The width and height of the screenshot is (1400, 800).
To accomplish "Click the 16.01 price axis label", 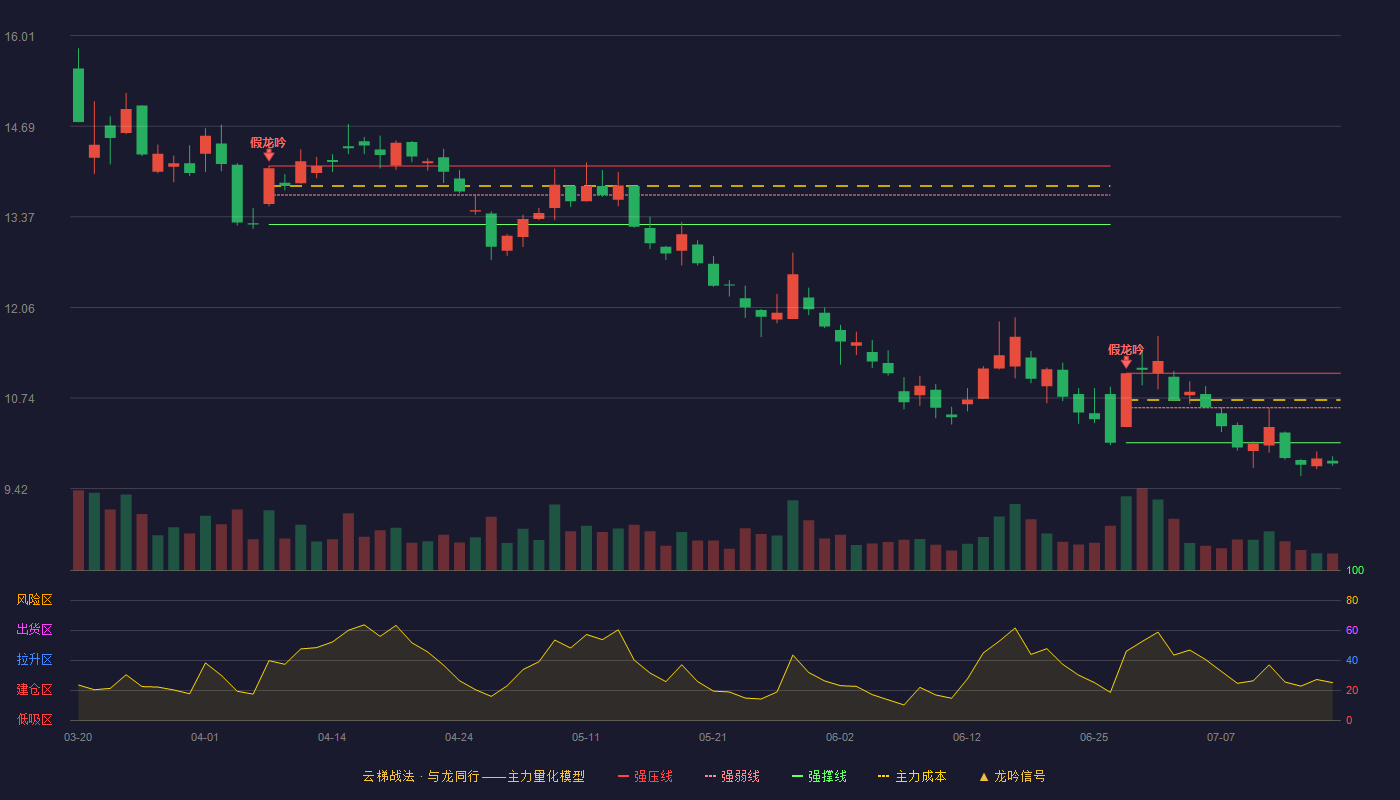I will (20, 37).
